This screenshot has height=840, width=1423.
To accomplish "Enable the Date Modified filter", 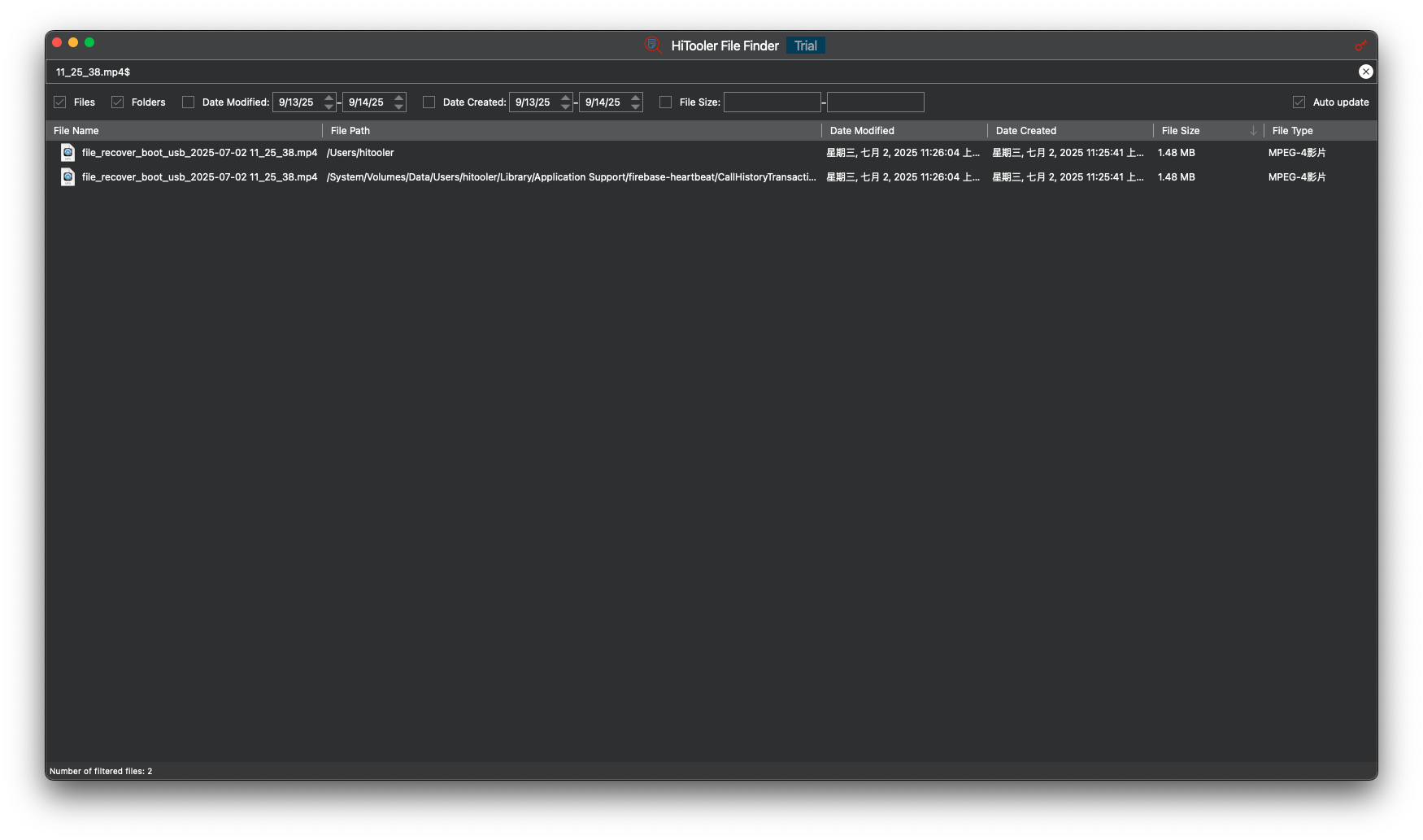I will pyautogui.click(x=188, y=102).
